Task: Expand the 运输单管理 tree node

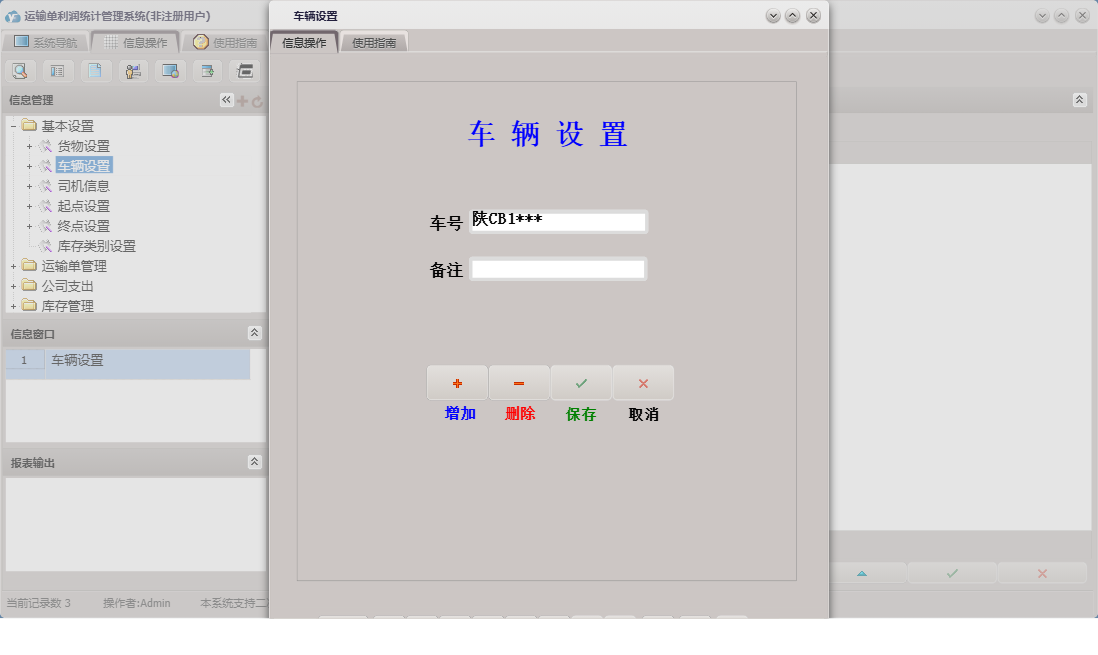Action: pyautogui.click(x=15, y=266)
